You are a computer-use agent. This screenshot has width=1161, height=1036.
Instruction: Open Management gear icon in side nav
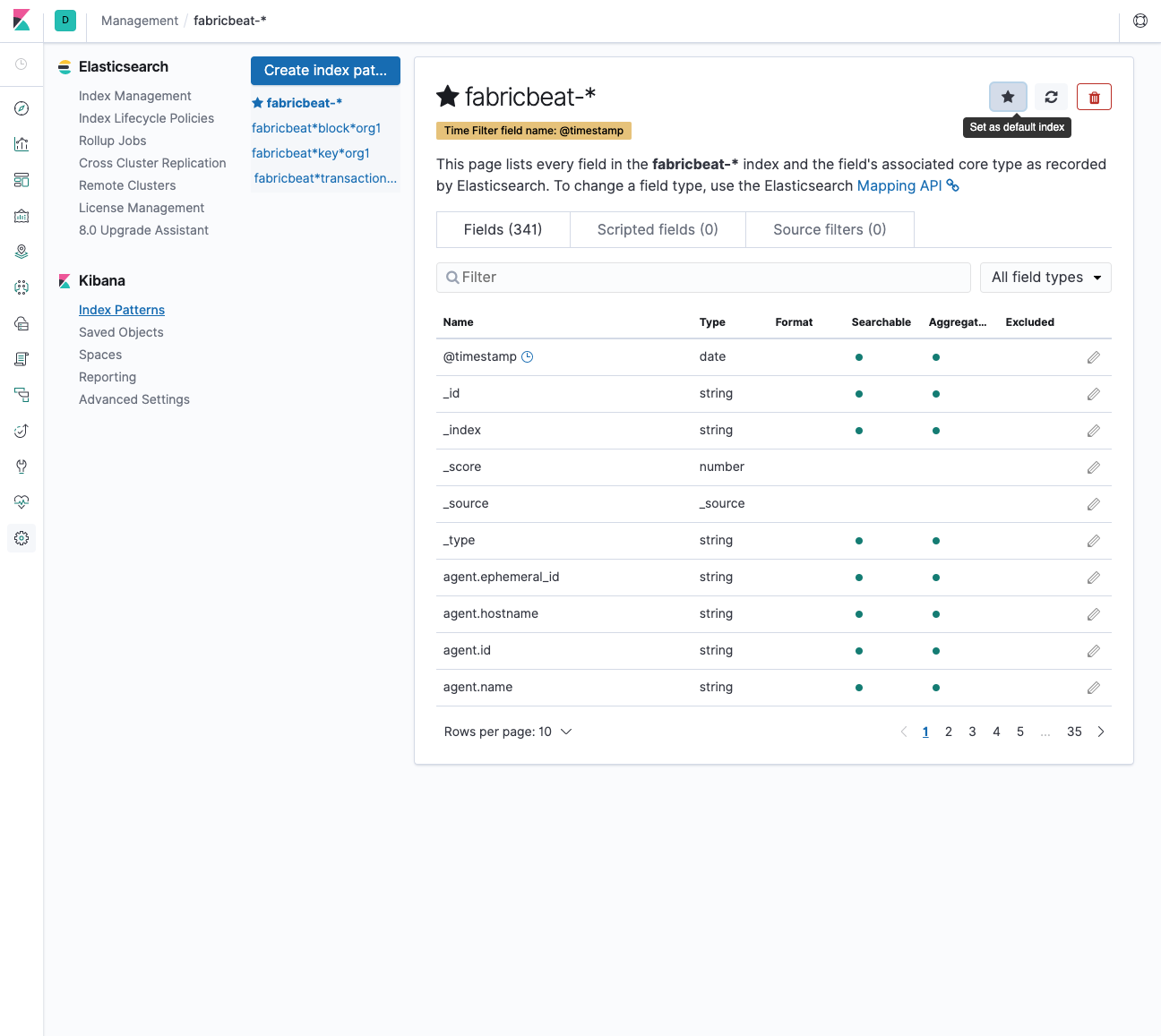pyautogui.click(x=21, y=538)
